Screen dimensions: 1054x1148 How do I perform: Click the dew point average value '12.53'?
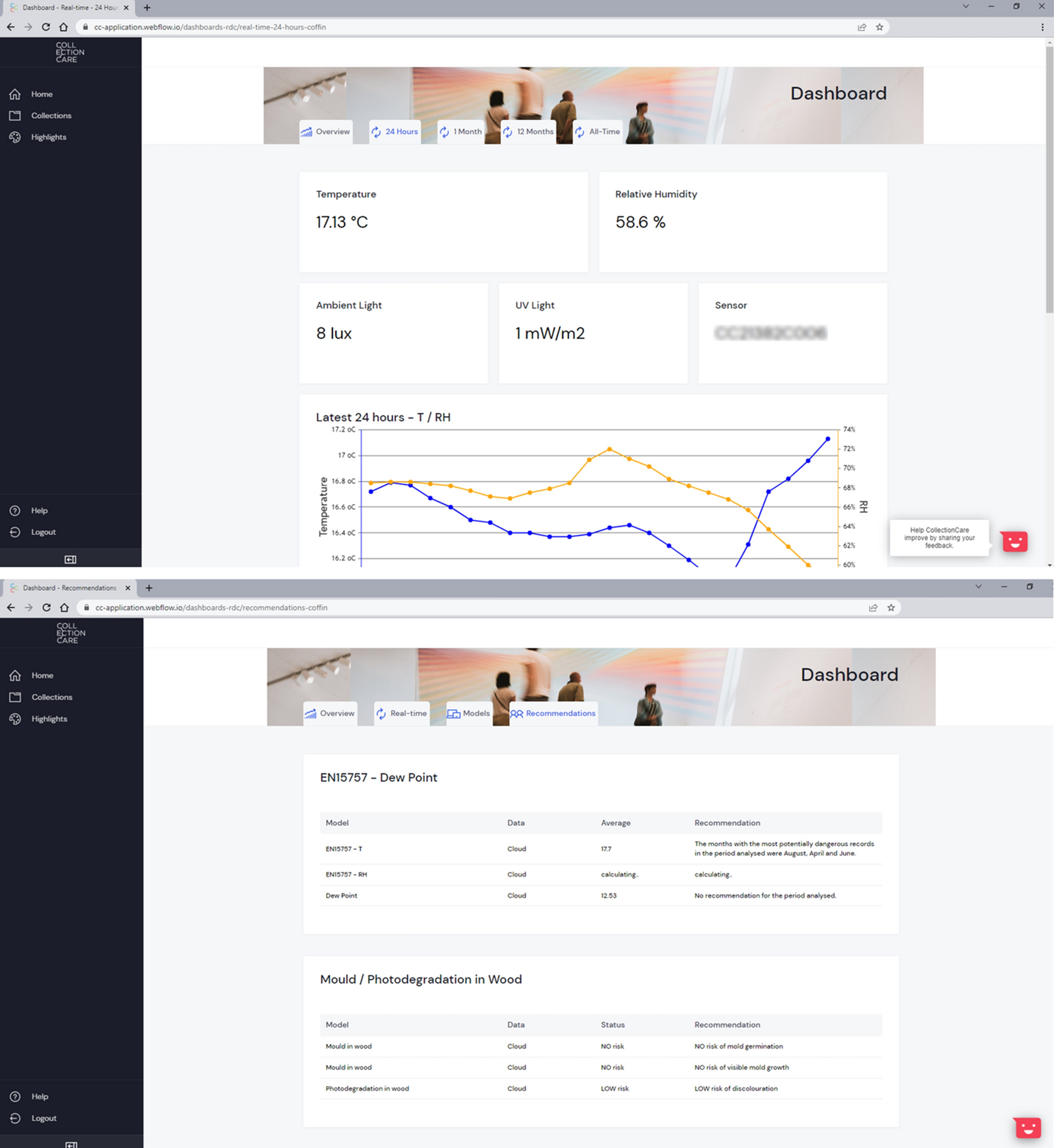click(609, 895)
